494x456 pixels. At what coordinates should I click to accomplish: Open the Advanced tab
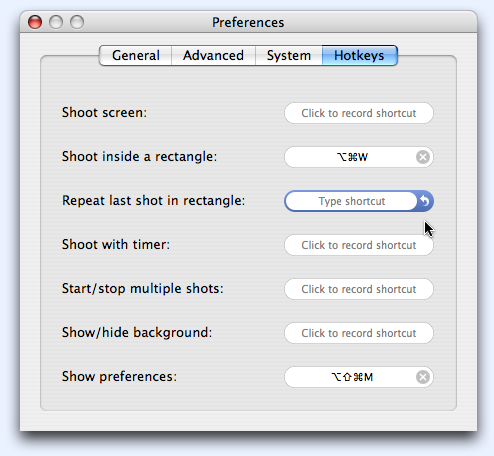click(213, 55)
